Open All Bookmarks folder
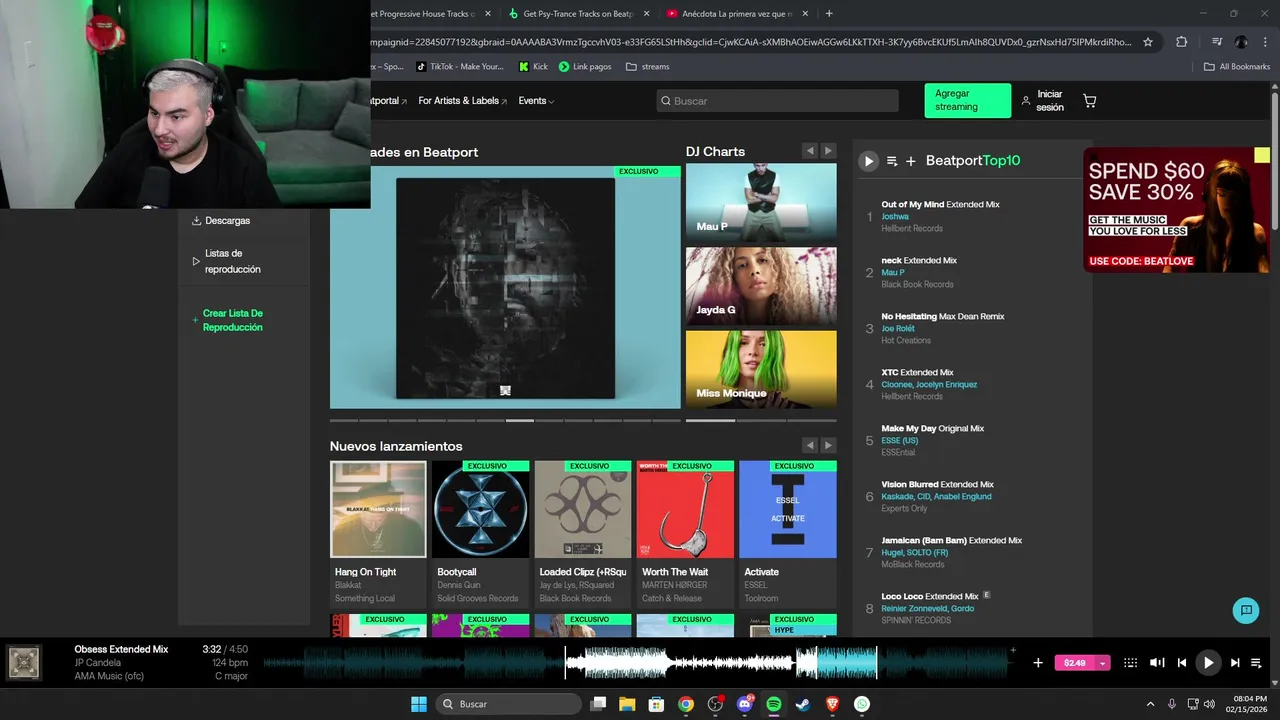 pyautogui.click(x=1237, y=67)
